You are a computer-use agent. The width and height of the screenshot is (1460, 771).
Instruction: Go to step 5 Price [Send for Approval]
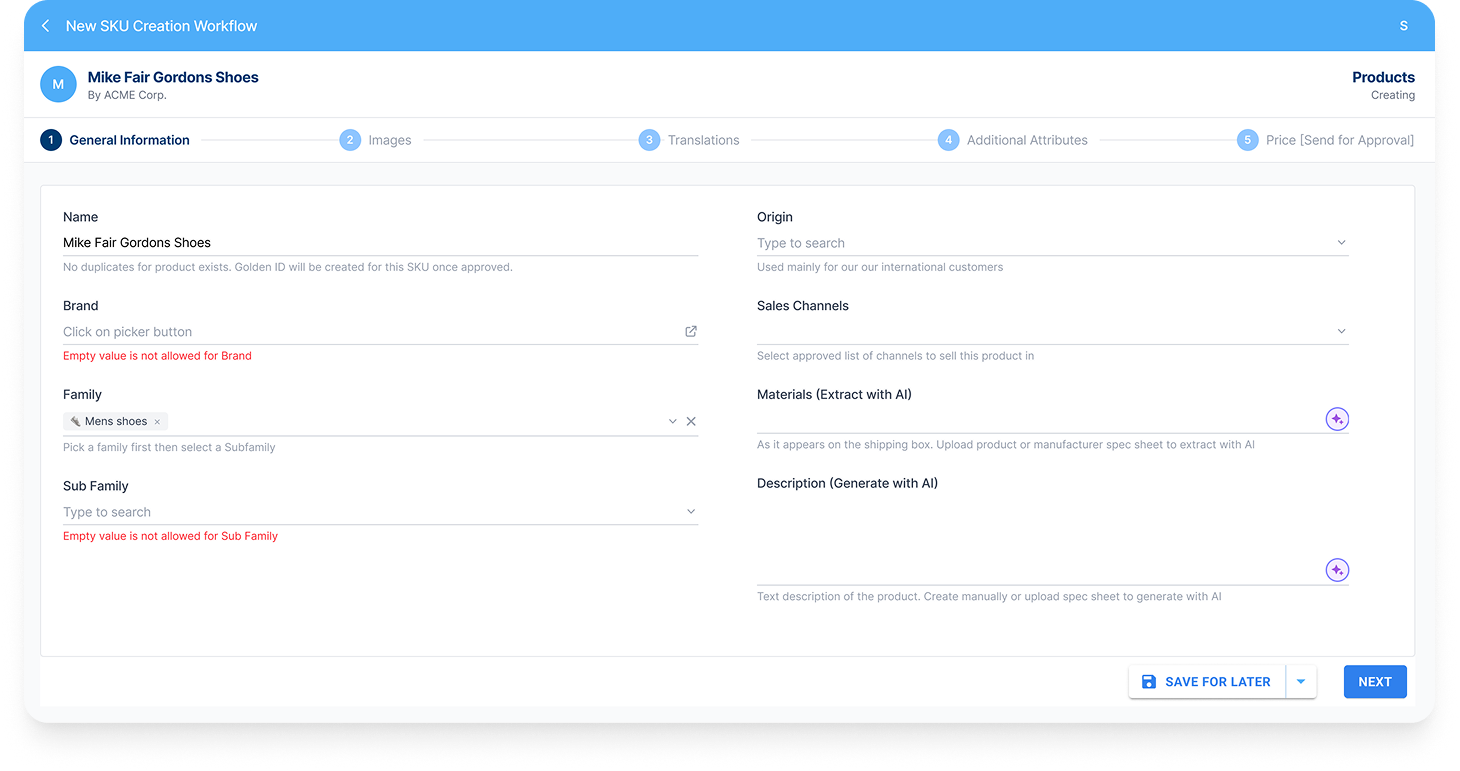click(1325, 140)
